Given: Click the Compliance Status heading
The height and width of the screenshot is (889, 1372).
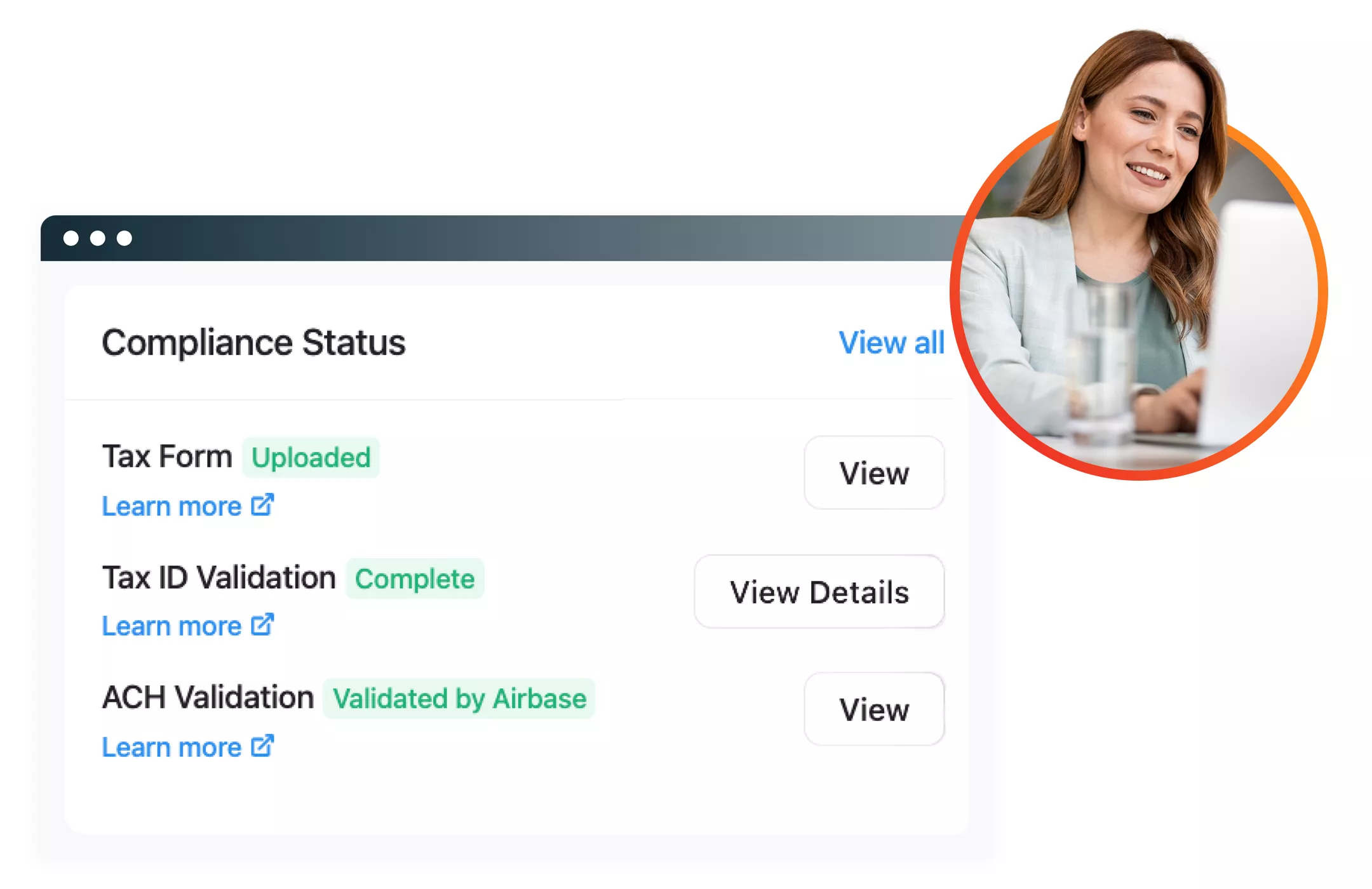Looking at the screenshot, I should pyautogui.click(x=253, y=343).
